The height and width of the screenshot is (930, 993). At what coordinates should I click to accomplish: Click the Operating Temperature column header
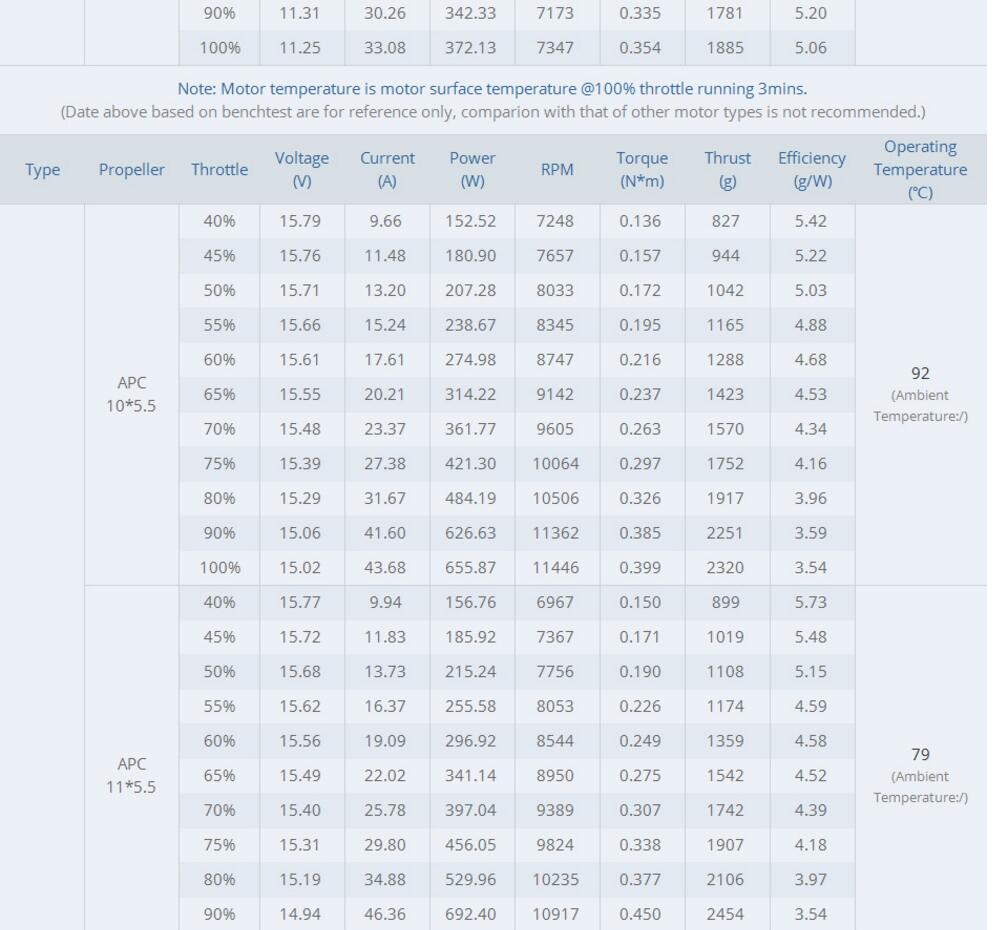(x=920, y=170)
